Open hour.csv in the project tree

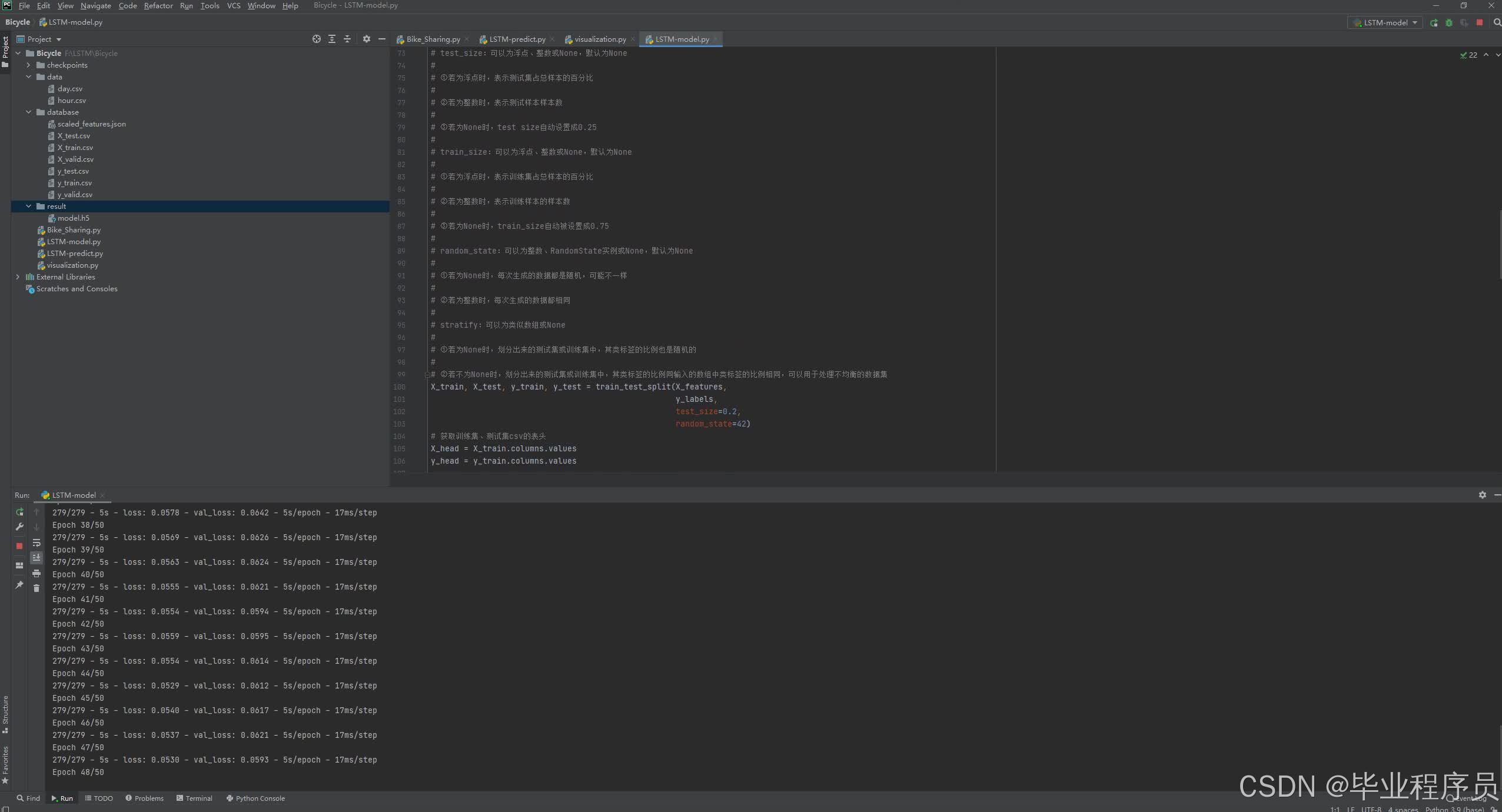[71, 101]
